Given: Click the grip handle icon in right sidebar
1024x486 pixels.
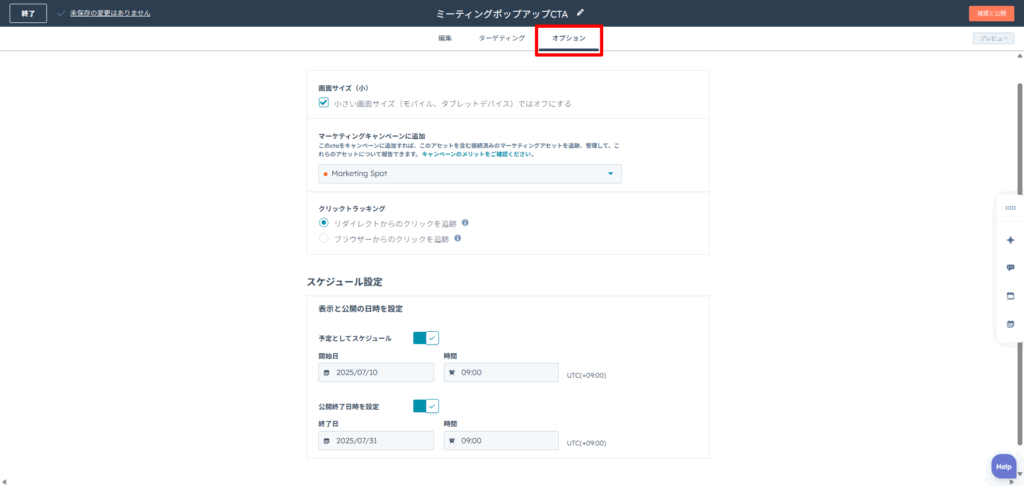Looking at the screenshot, I should [x=1010, y=208].
